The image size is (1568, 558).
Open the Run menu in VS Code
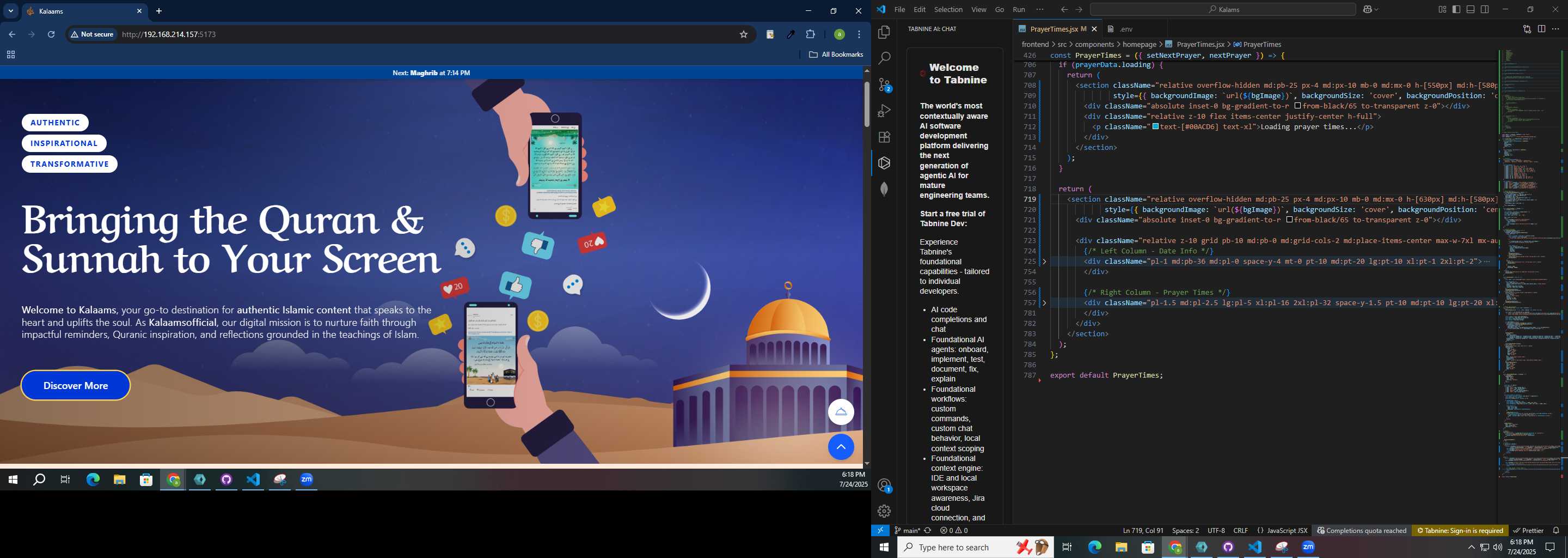[x=1019, y=9]
